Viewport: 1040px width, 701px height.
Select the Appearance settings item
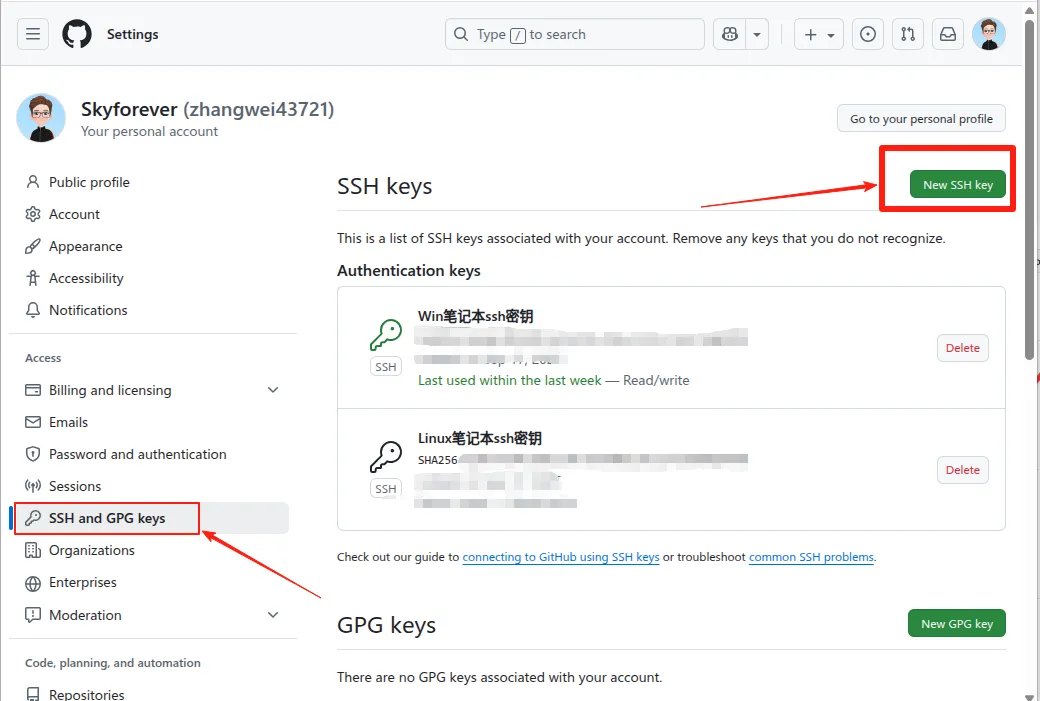pos(85,246)
